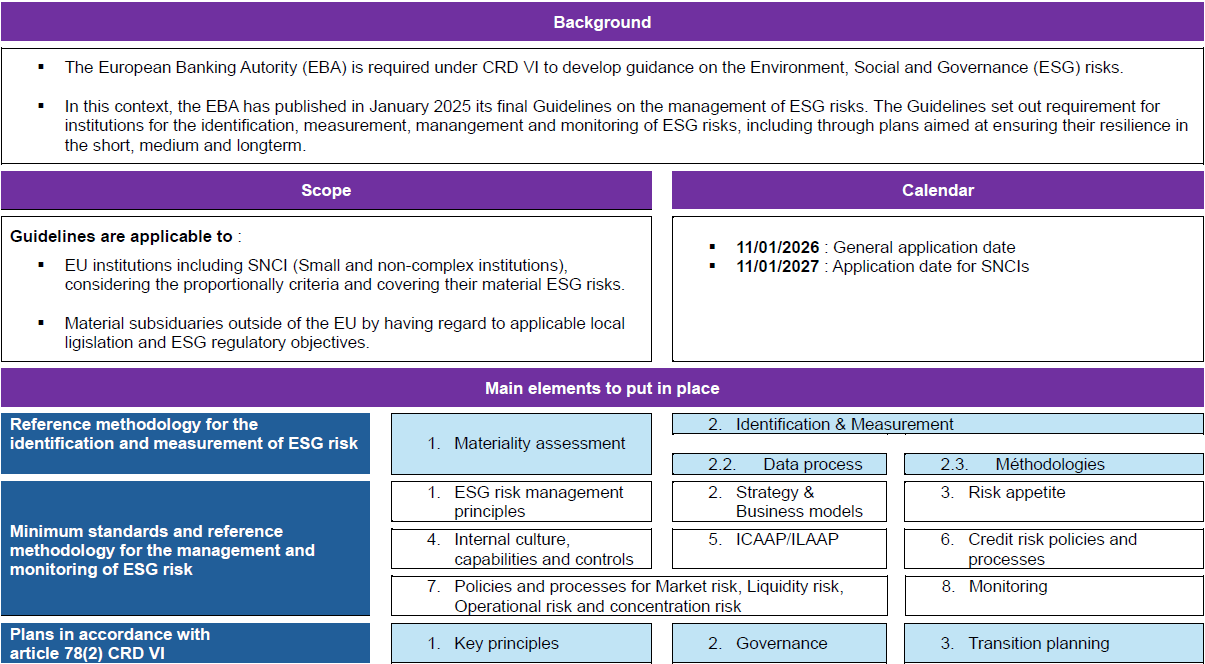Click the 2.2. Data process box

(x=779, y=464)
